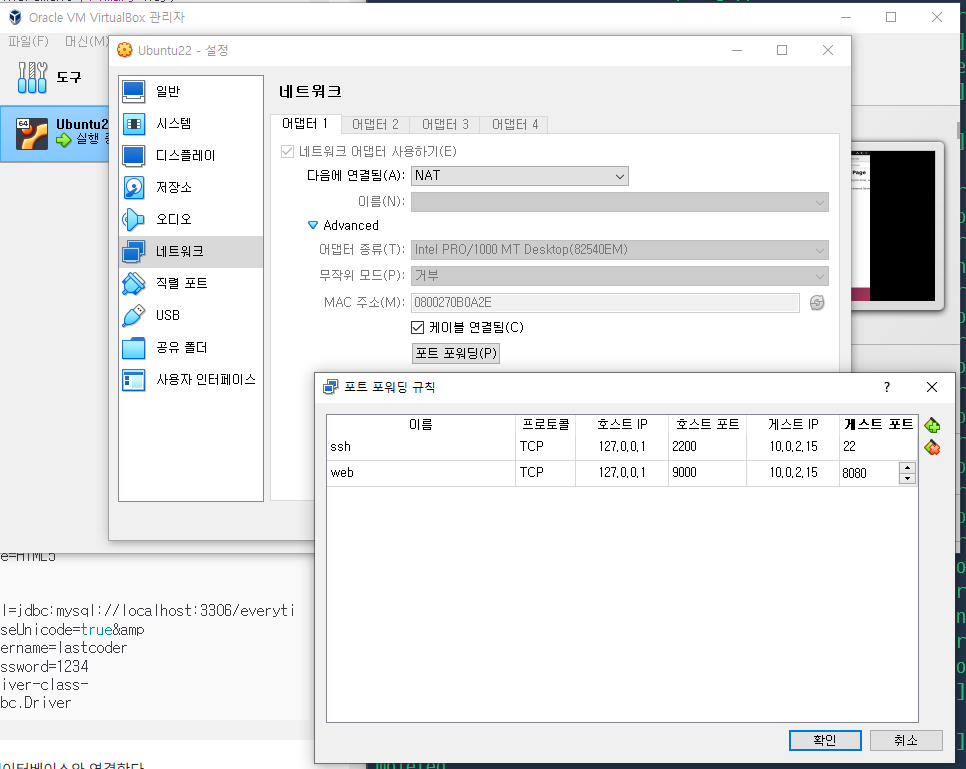966x769 pixels.
Task: Cancel with 취소 button
Action: pyautogui.click(x=906, y=740)
